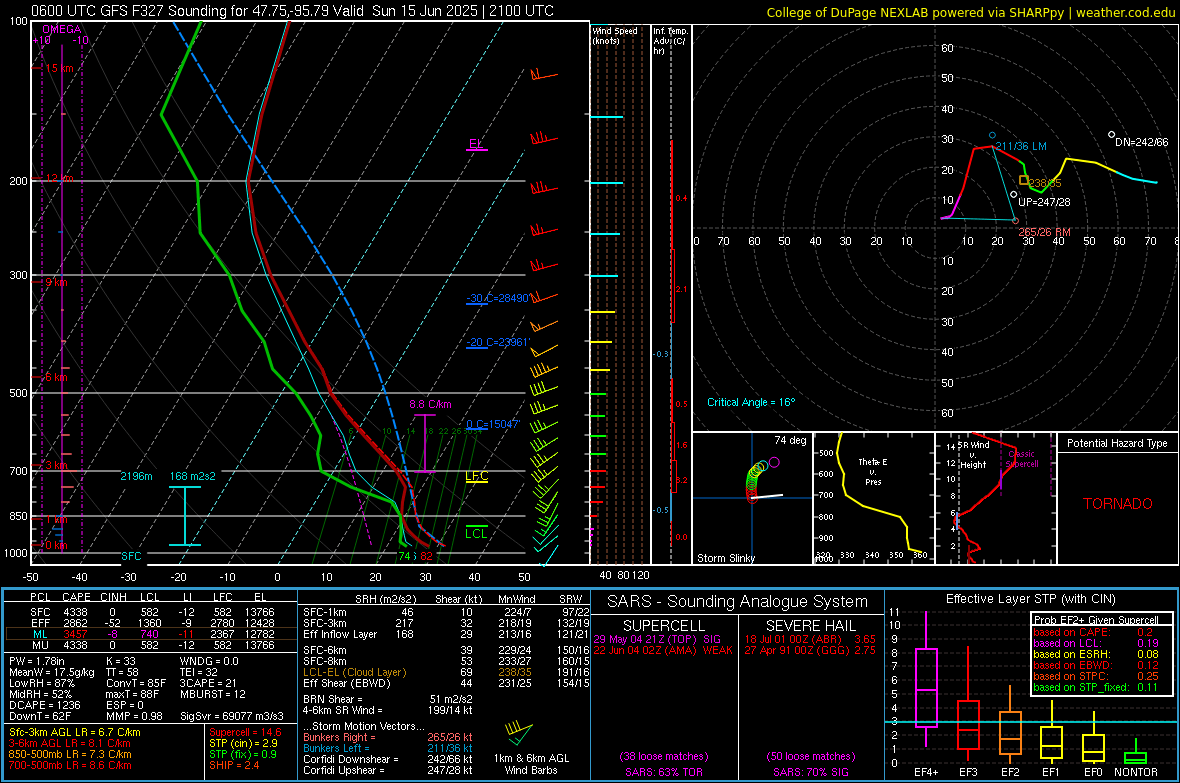Click the 700-500mb LR = 8.6 C/km line
Image resolution: width=1180 pixels, height=783 pixels.
(70, 765)
